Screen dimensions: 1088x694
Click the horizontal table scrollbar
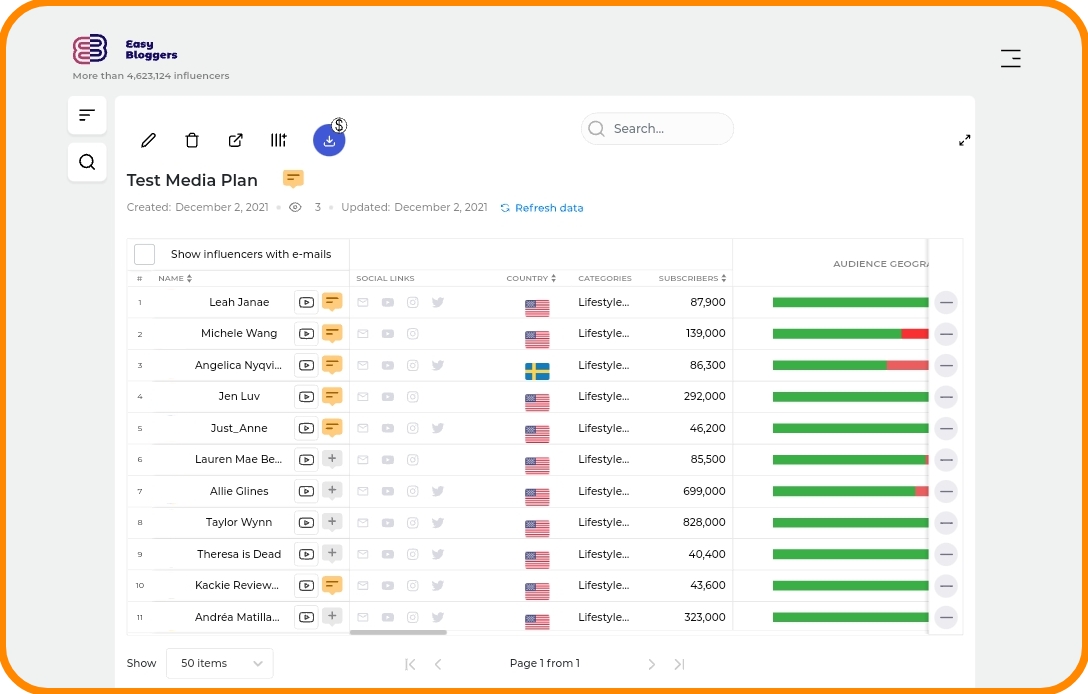(398, 632)
